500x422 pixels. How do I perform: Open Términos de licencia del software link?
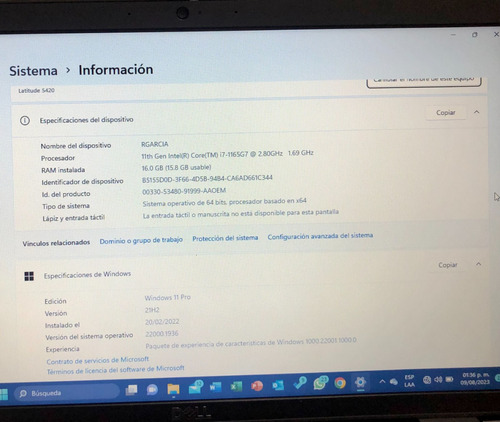coord(115,370)
